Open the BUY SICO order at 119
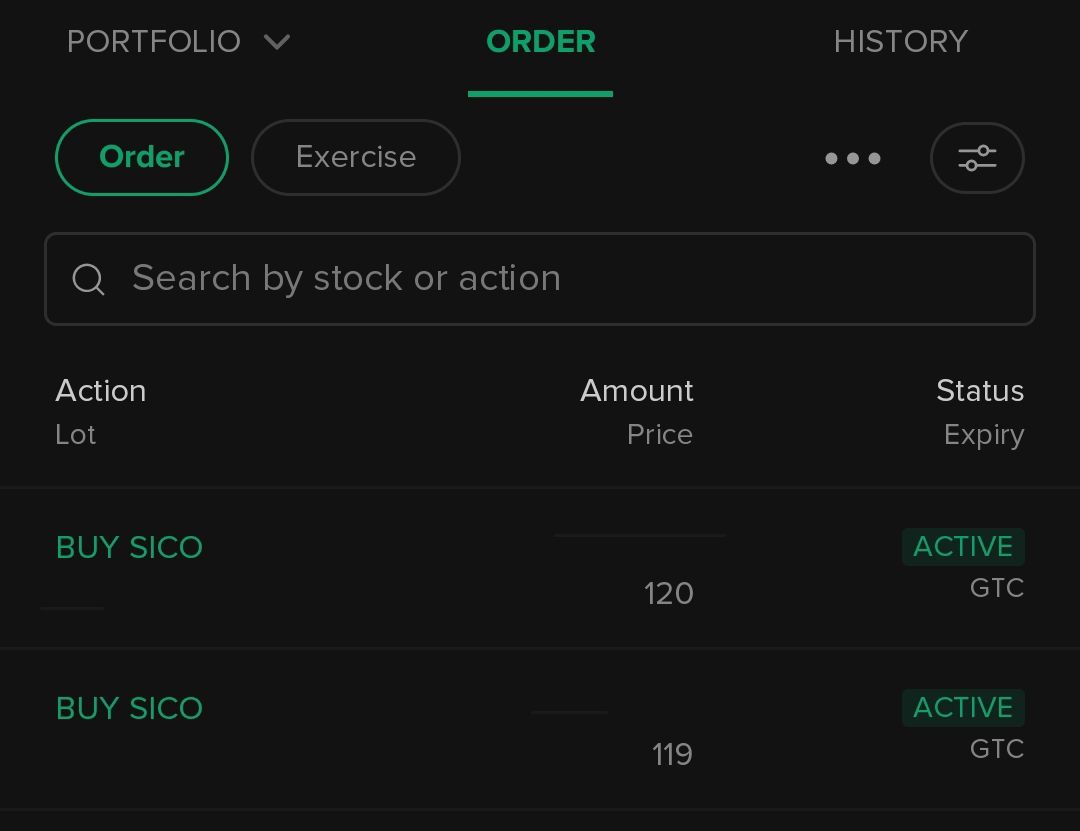Viewport: 1080px width, 831px height. click(130, 709)
